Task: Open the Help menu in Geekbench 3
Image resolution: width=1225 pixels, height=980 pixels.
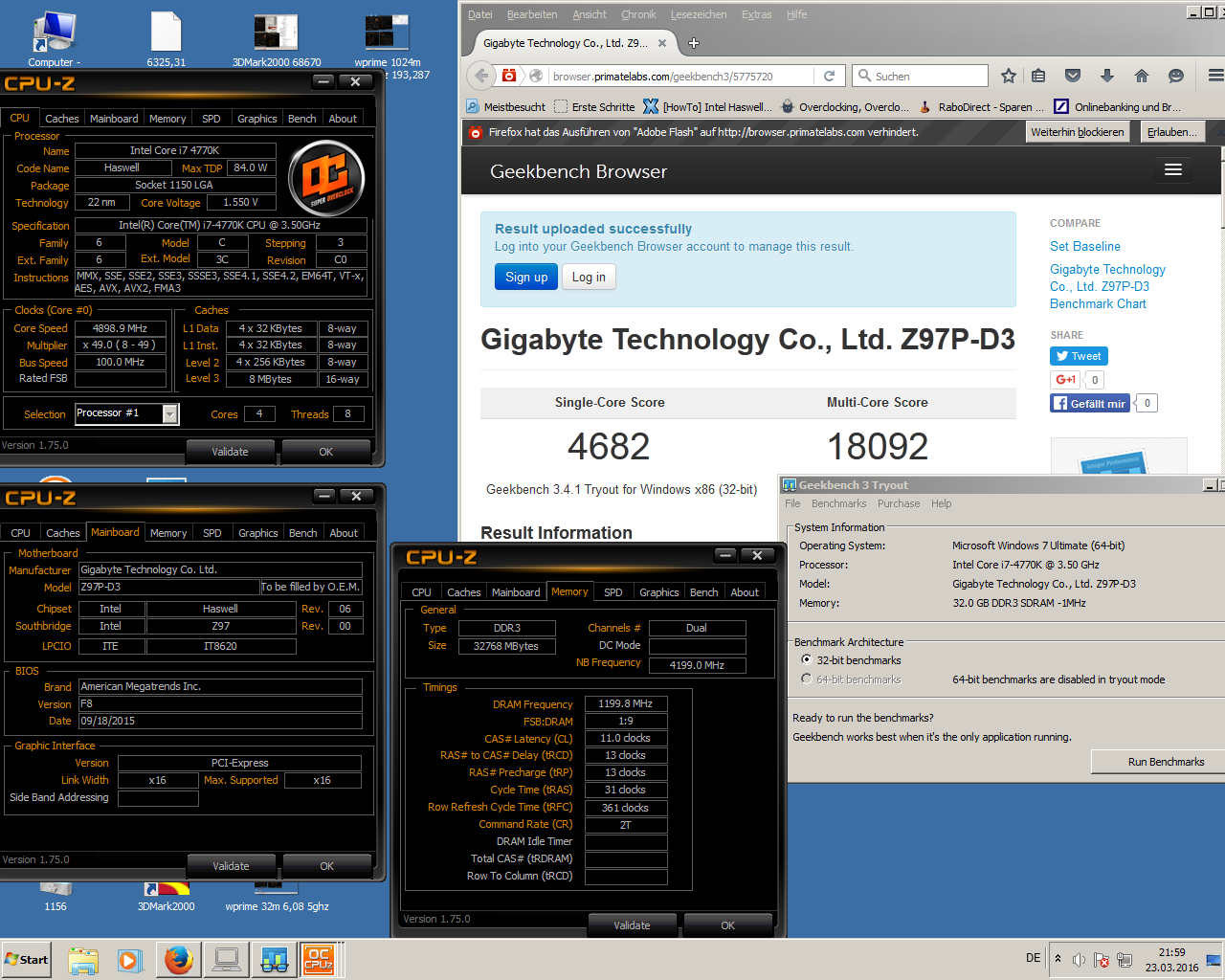Action: tap(942, 503)
